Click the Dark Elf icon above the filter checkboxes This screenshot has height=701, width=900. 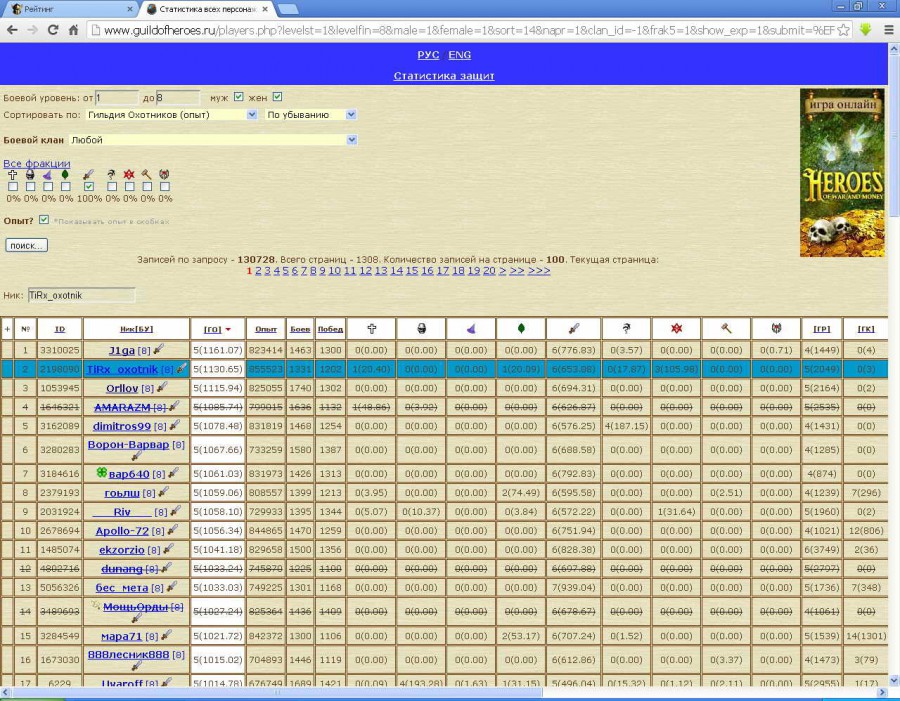pos(111,175)
